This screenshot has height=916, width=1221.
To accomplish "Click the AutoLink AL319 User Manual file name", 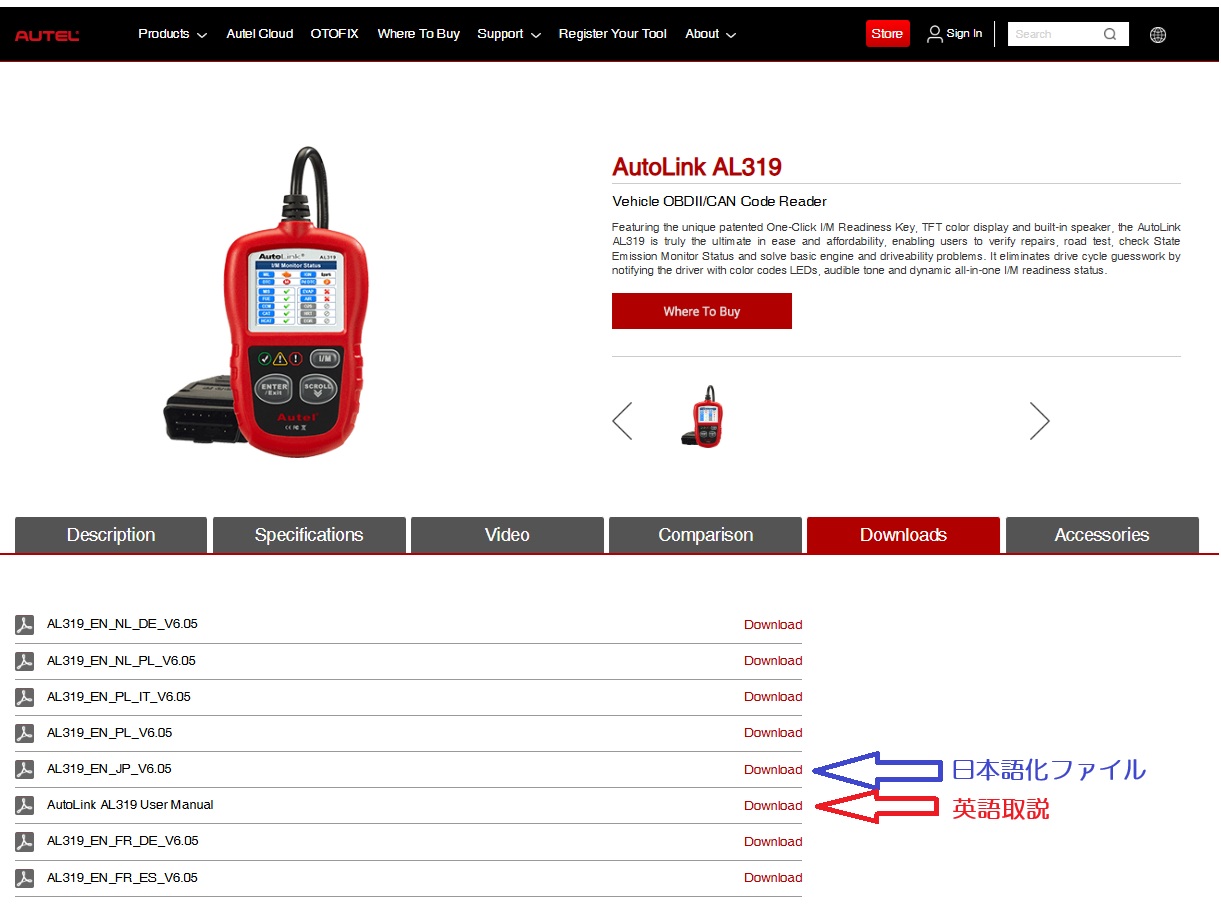I will [x=130, y=805].
